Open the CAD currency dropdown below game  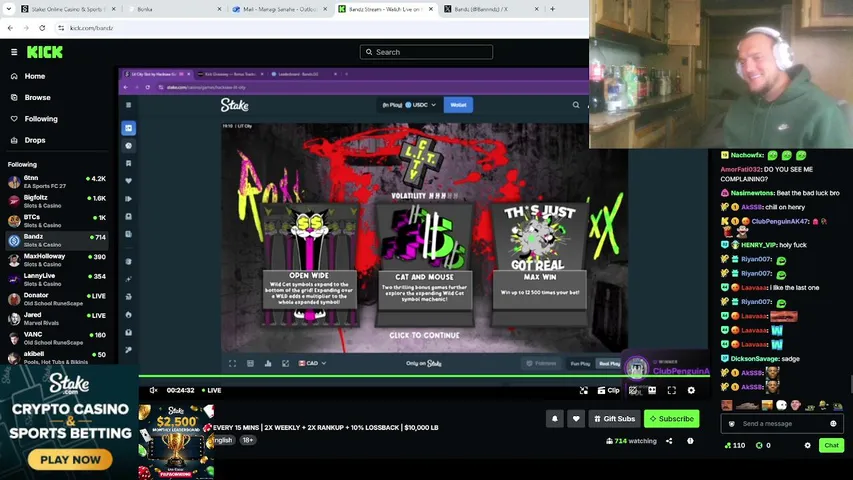[x=312, y=363]
